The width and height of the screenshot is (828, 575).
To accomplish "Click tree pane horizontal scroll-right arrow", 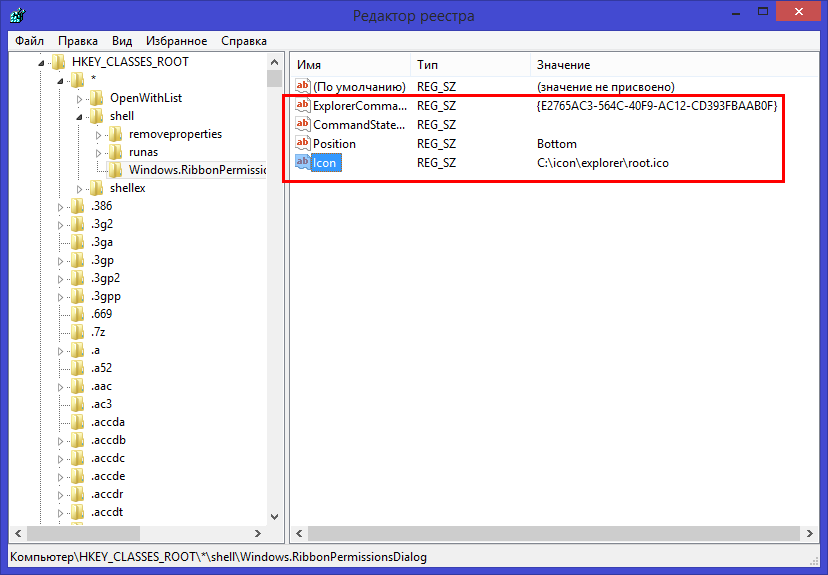I will pyautogui.click(x=258, y=533).
